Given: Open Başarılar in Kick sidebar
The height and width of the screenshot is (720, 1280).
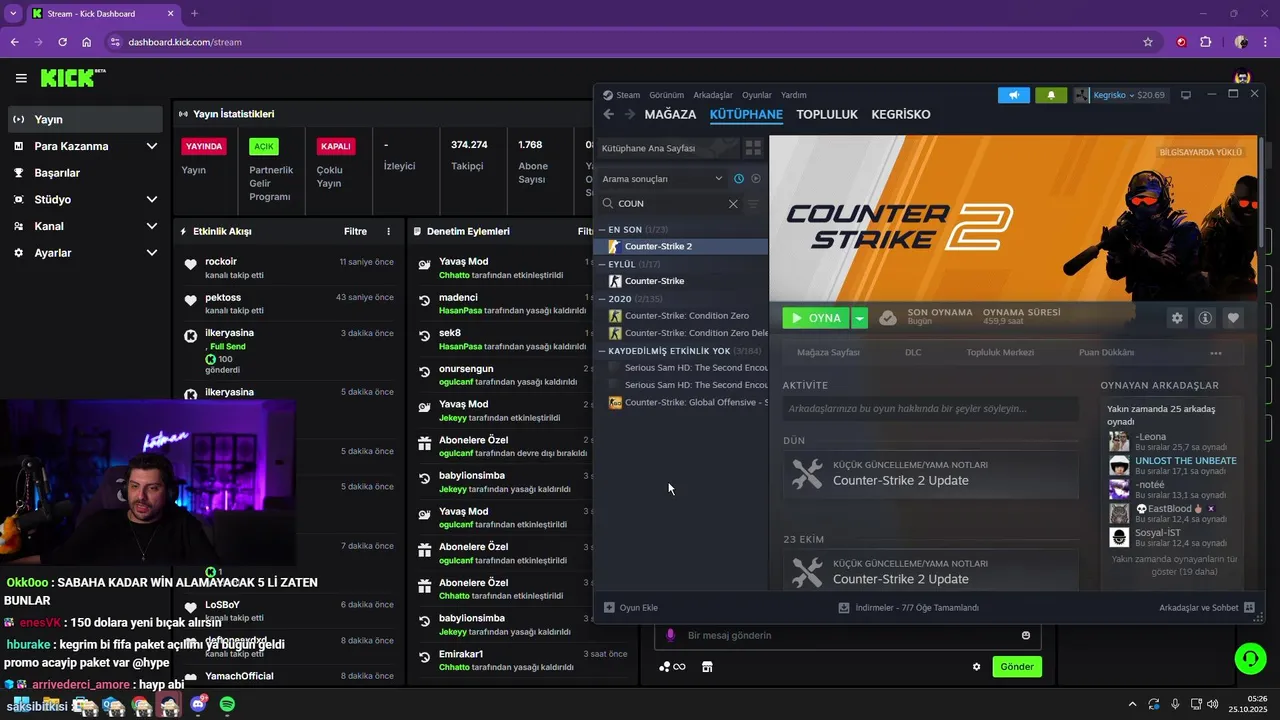Looking at the screenshot, I should 85,173.
